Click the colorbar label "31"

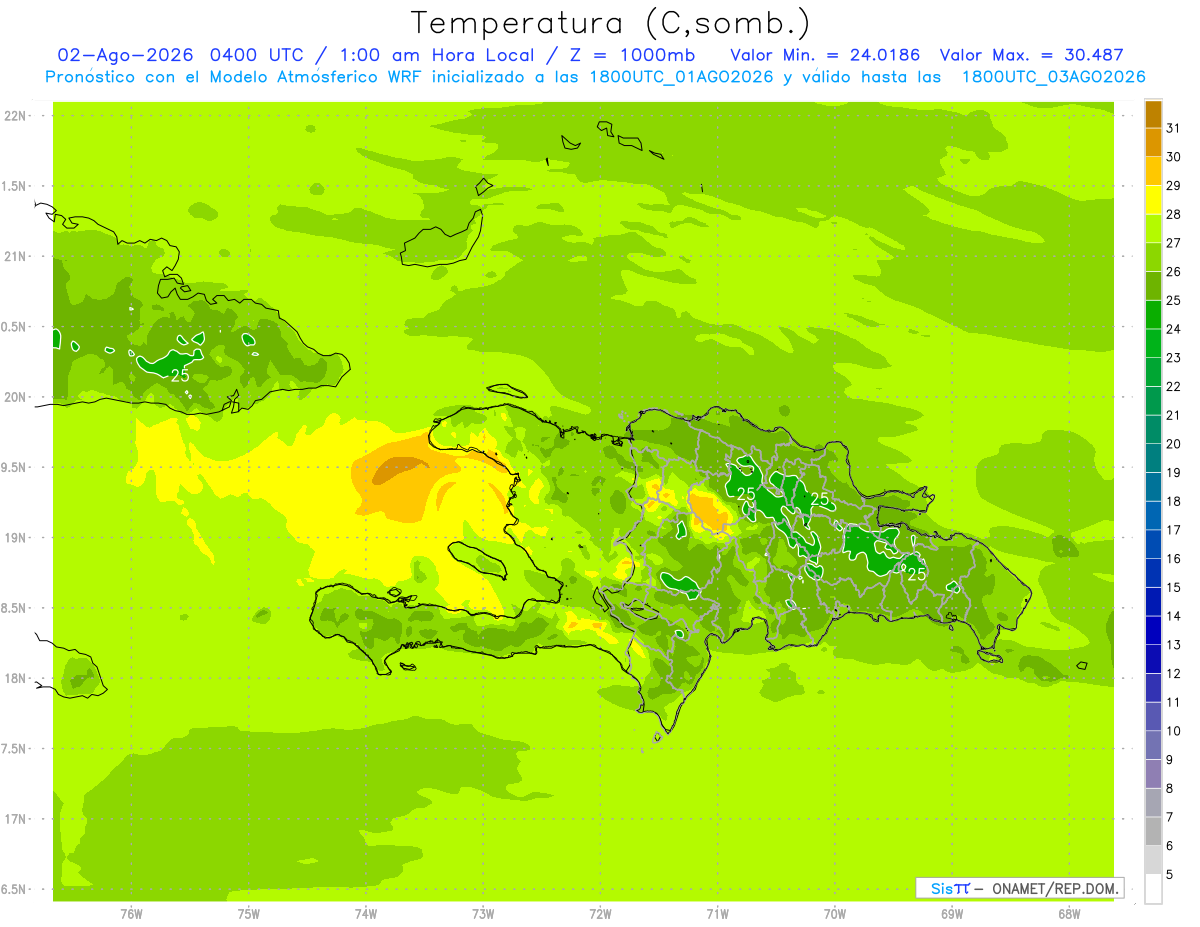pyautogui.click(x=1173, y=127)
